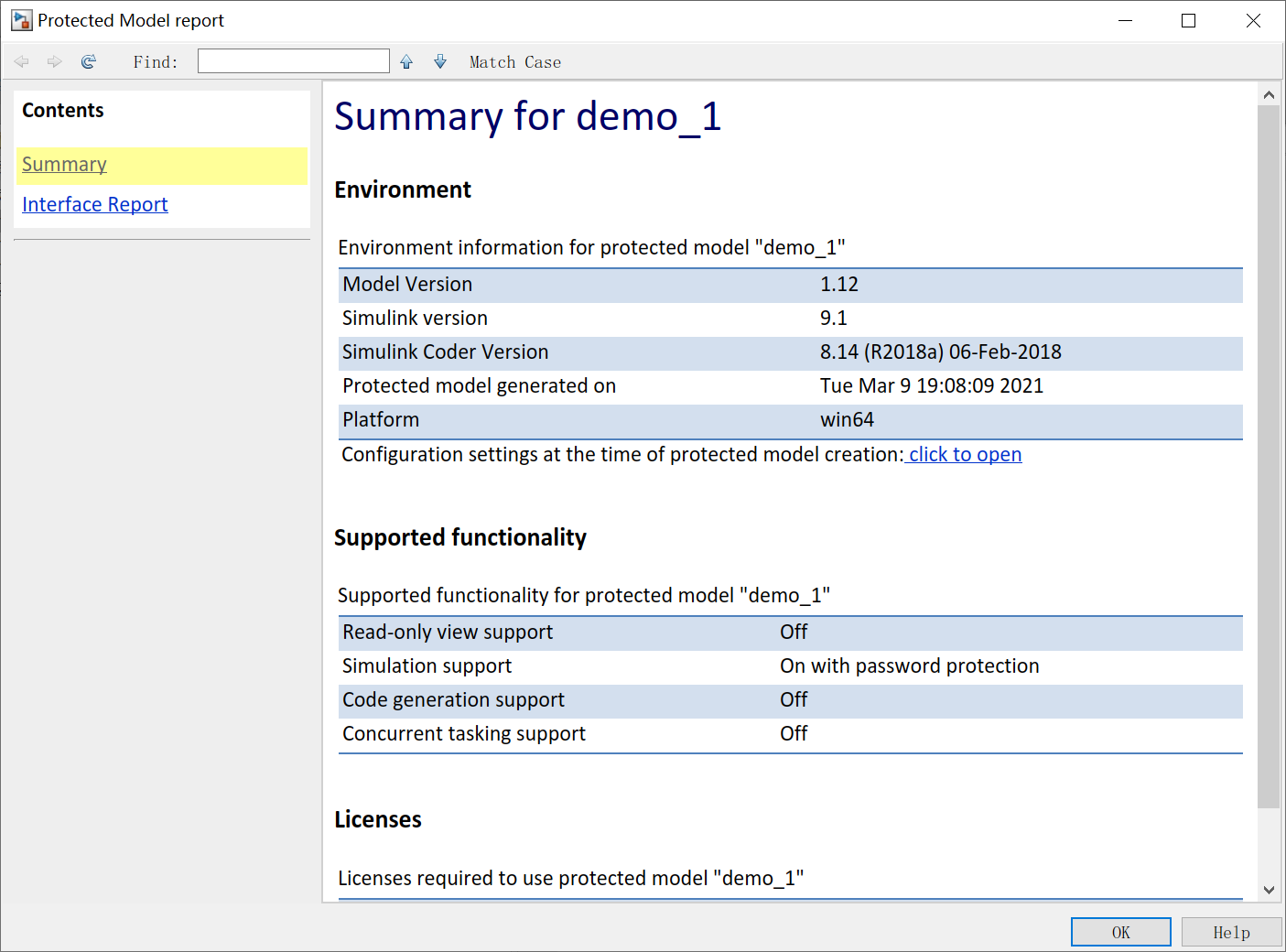
Task: Minimize the Protected Model report window
Action: pos(1125,20)
